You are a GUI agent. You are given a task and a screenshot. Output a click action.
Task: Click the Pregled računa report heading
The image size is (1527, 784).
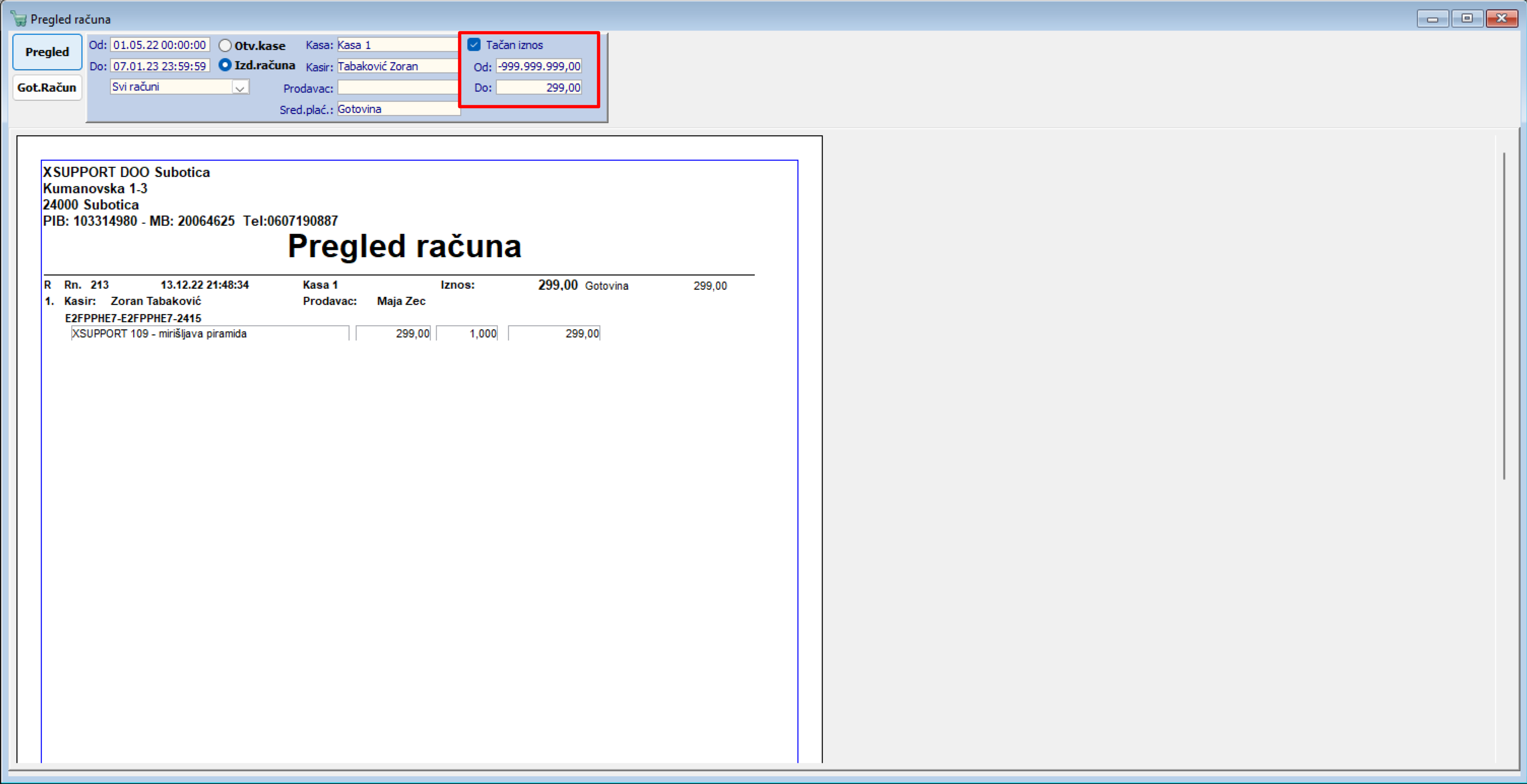pos(404,246)
